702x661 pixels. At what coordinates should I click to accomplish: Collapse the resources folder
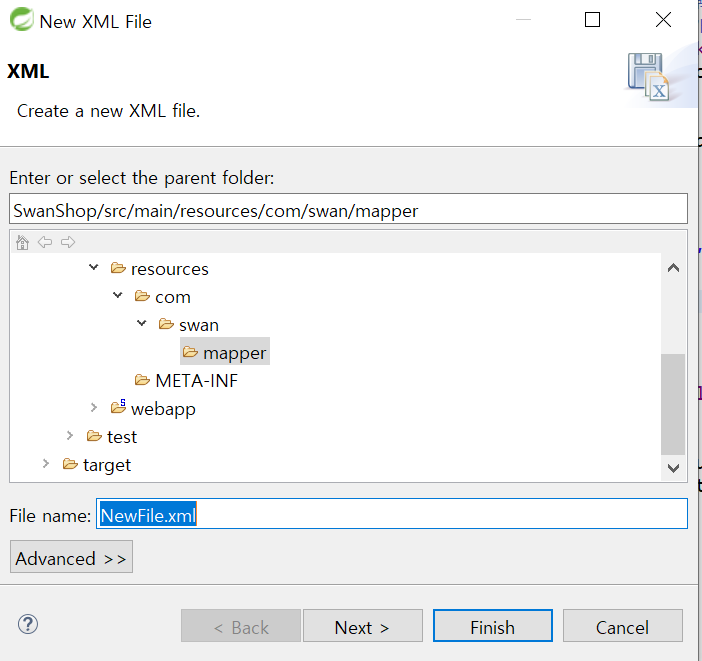coord(94,267)
